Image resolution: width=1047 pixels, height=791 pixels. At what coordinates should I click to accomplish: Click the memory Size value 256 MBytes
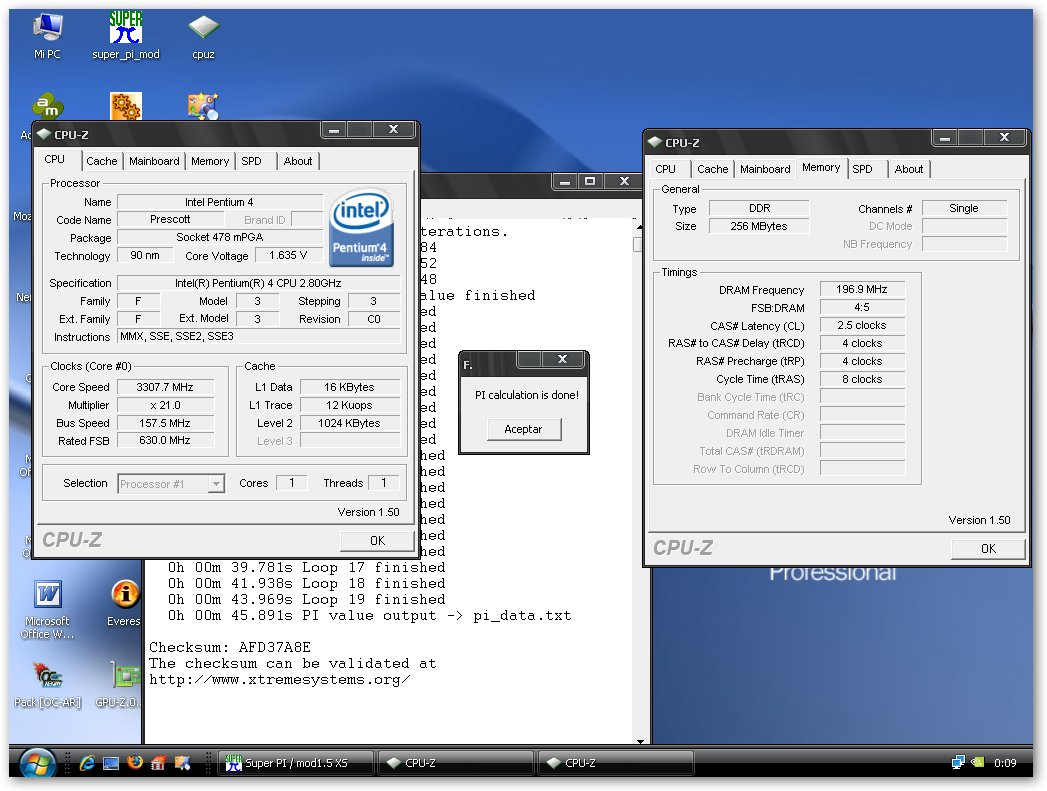click(x=759, y=226)
